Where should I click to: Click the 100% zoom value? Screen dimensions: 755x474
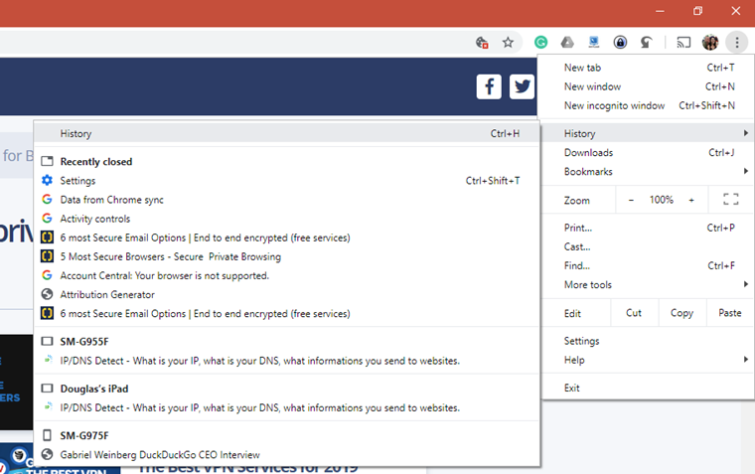pyautogui.click(x=661, y=199)
